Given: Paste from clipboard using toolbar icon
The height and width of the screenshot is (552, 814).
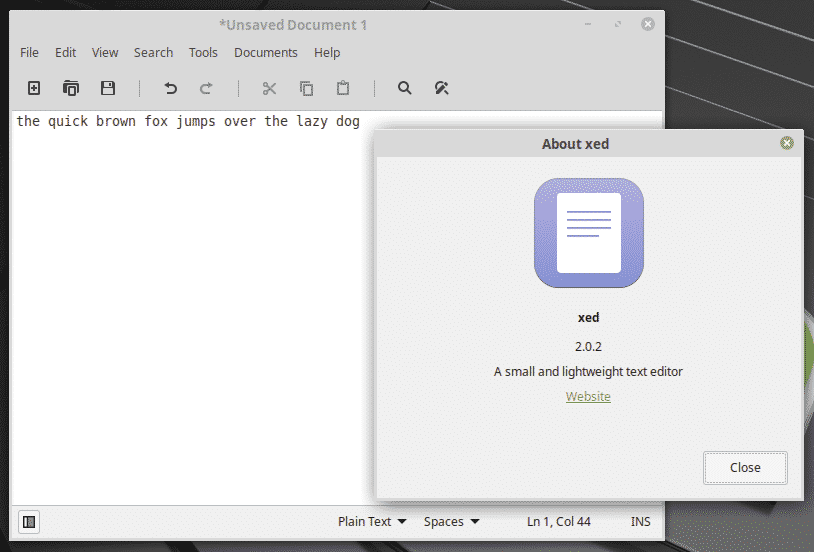Looking at the screenshot, I should point(343,88).
